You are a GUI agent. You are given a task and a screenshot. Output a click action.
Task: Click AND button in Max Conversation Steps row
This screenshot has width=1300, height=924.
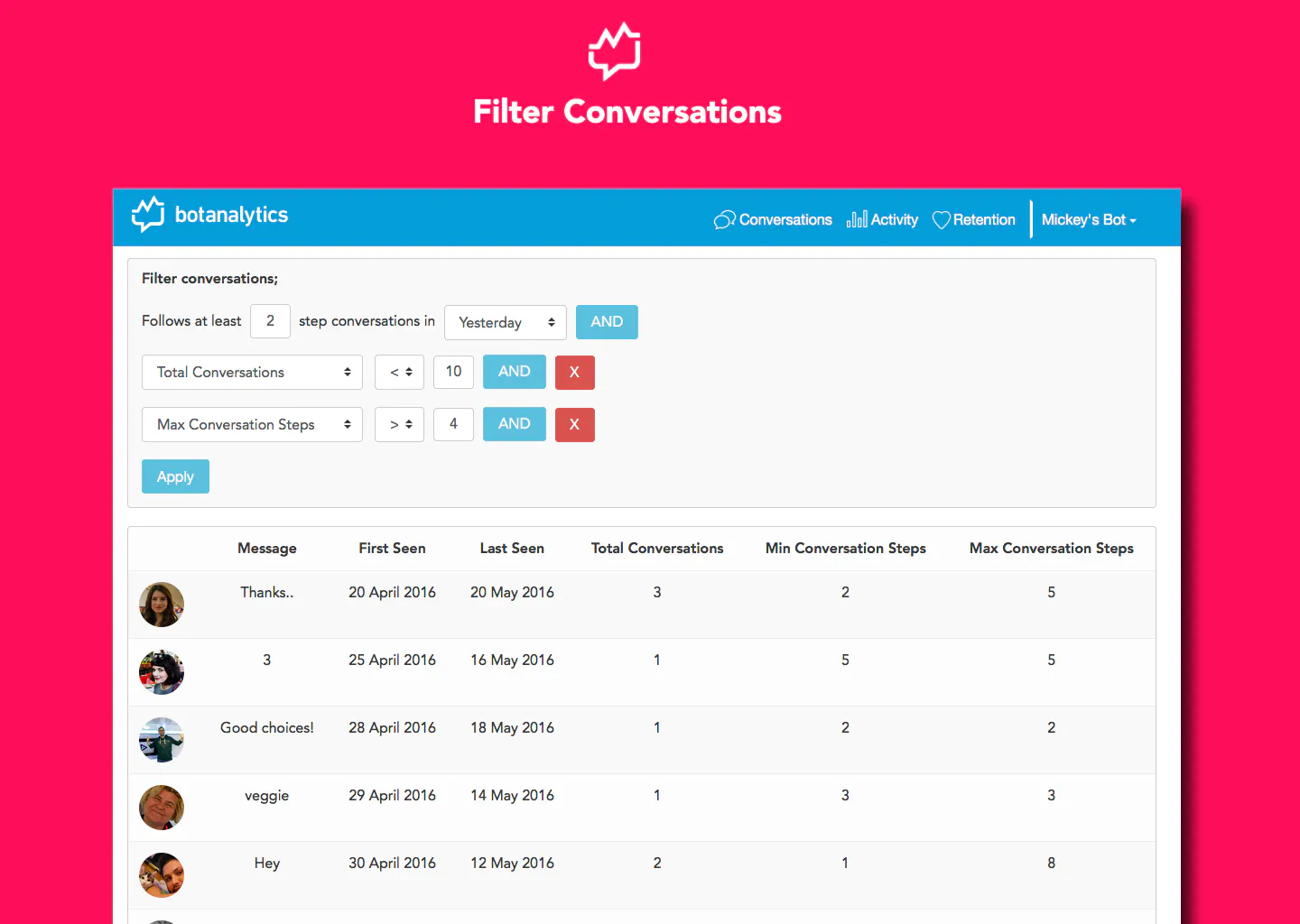[x=515, y=424]
